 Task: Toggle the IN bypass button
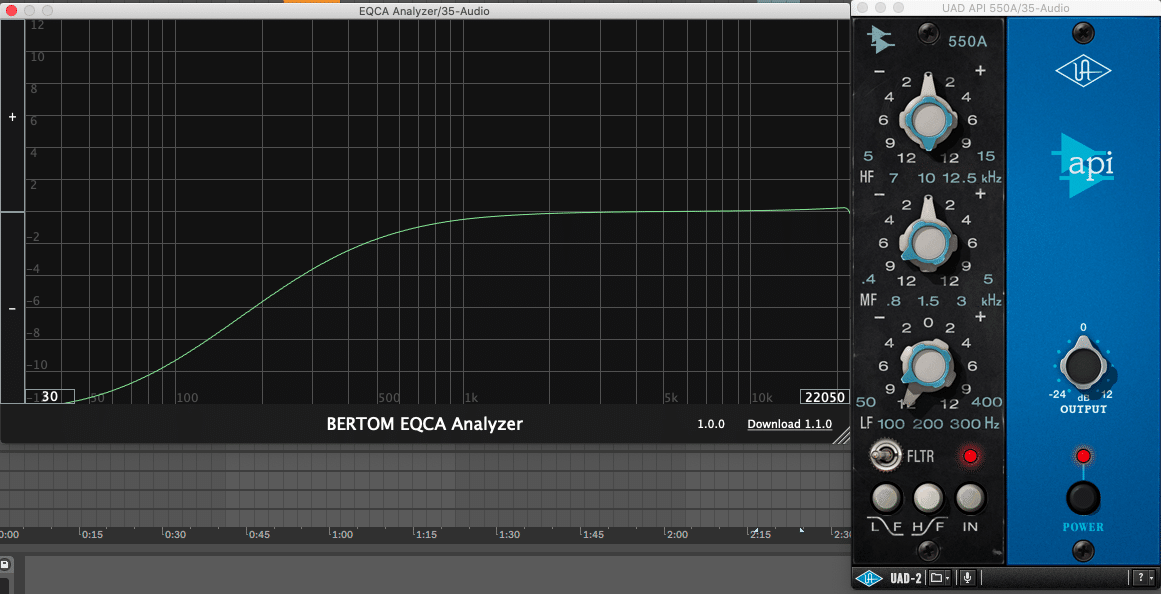coord(970,498)
